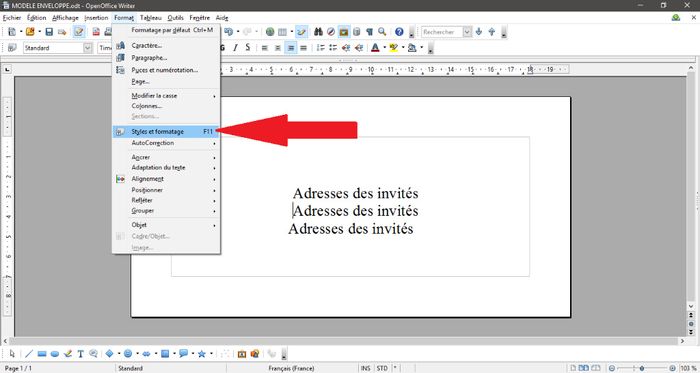Select the Line drawing tool
This screenshot has width=700, height=373.
click(x=29, y=354)
